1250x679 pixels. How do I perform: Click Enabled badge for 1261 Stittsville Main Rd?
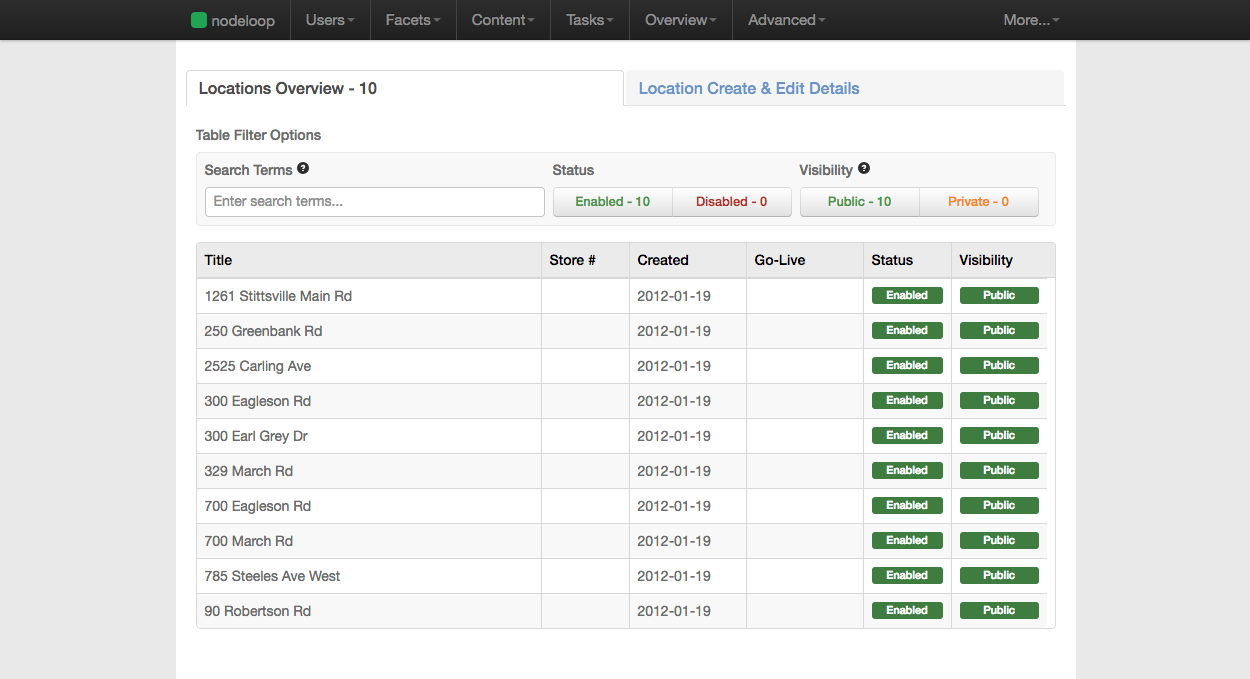[x=907, y=296]
